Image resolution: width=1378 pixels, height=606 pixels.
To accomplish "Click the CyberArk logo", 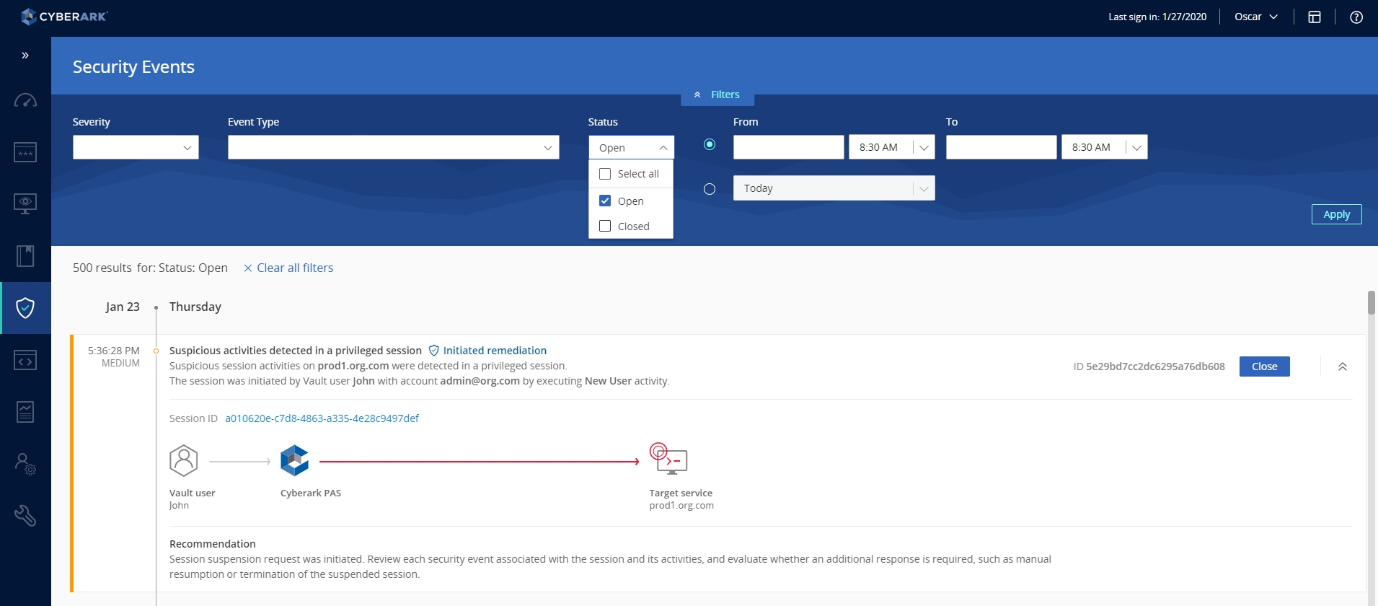I will pyautogui.click(x=62, y=17).
